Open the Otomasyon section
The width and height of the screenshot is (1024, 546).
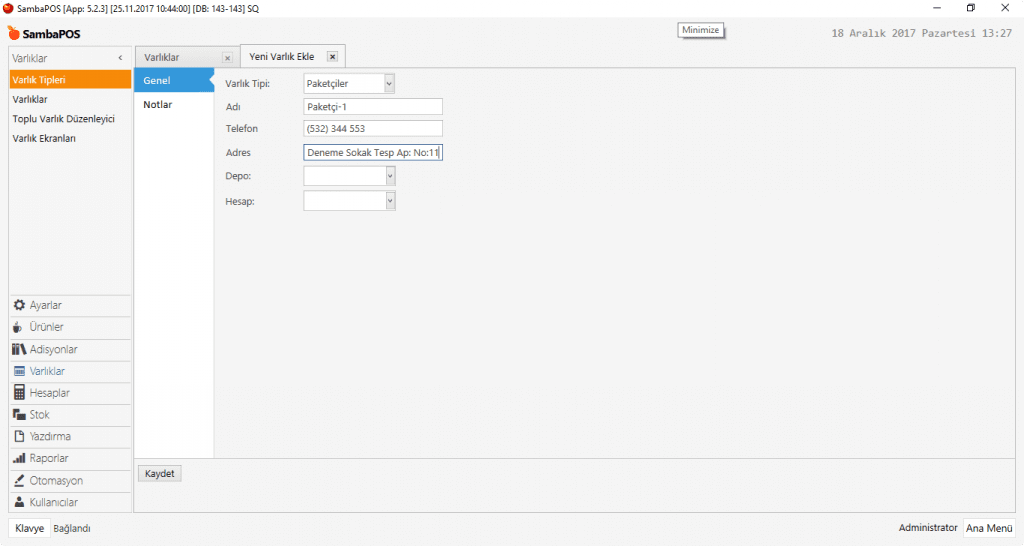[56, 481]
